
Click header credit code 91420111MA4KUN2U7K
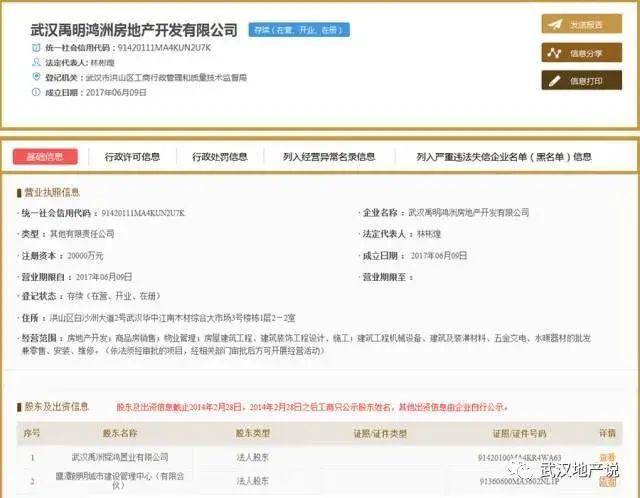pyautogui.click(x=164, y=48)
